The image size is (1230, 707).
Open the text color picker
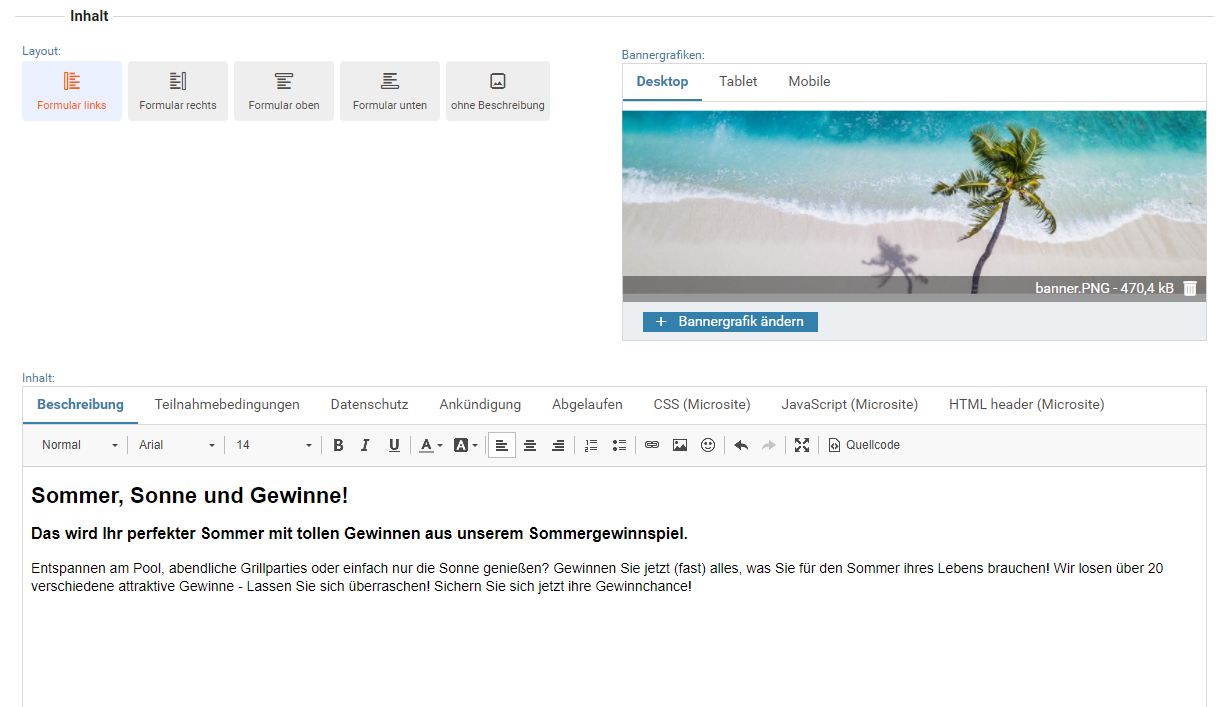[430, 445]
